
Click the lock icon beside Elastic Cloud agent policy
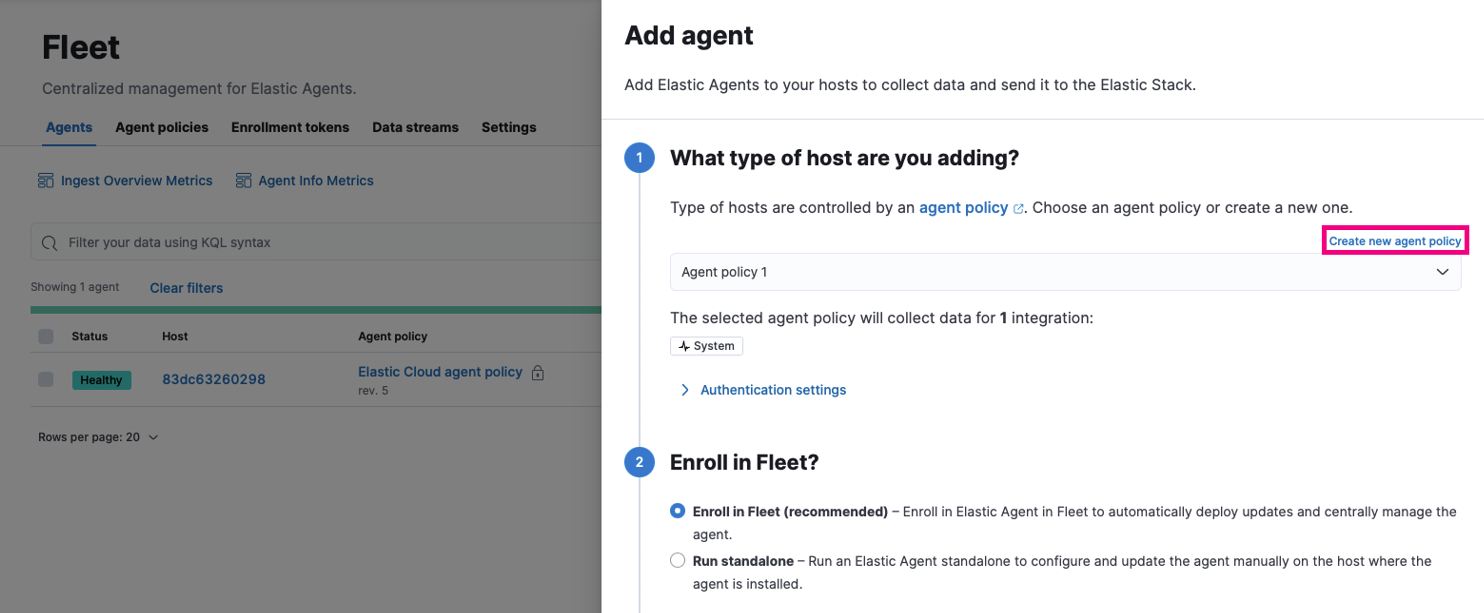538,372
